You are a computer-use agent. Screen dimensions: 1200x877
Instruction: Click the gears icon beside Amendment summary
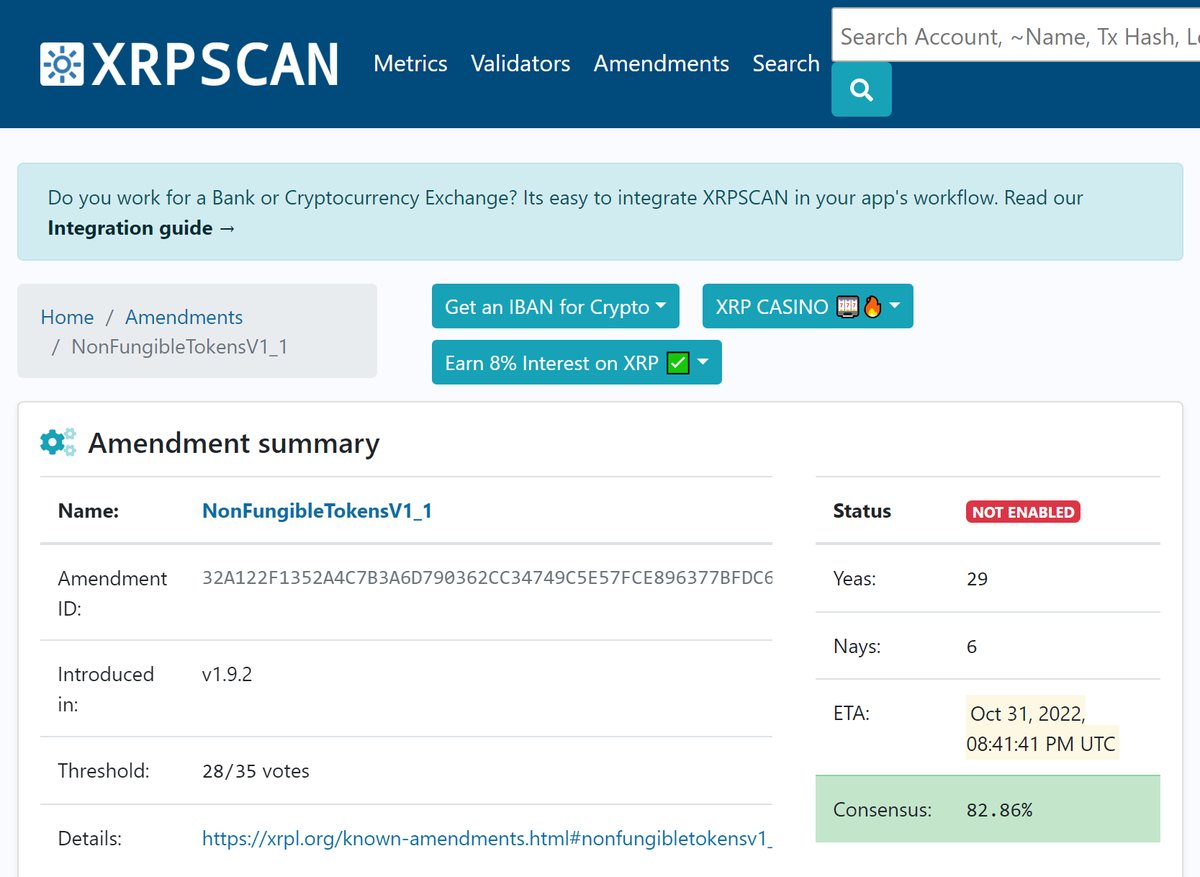point(58,442)
